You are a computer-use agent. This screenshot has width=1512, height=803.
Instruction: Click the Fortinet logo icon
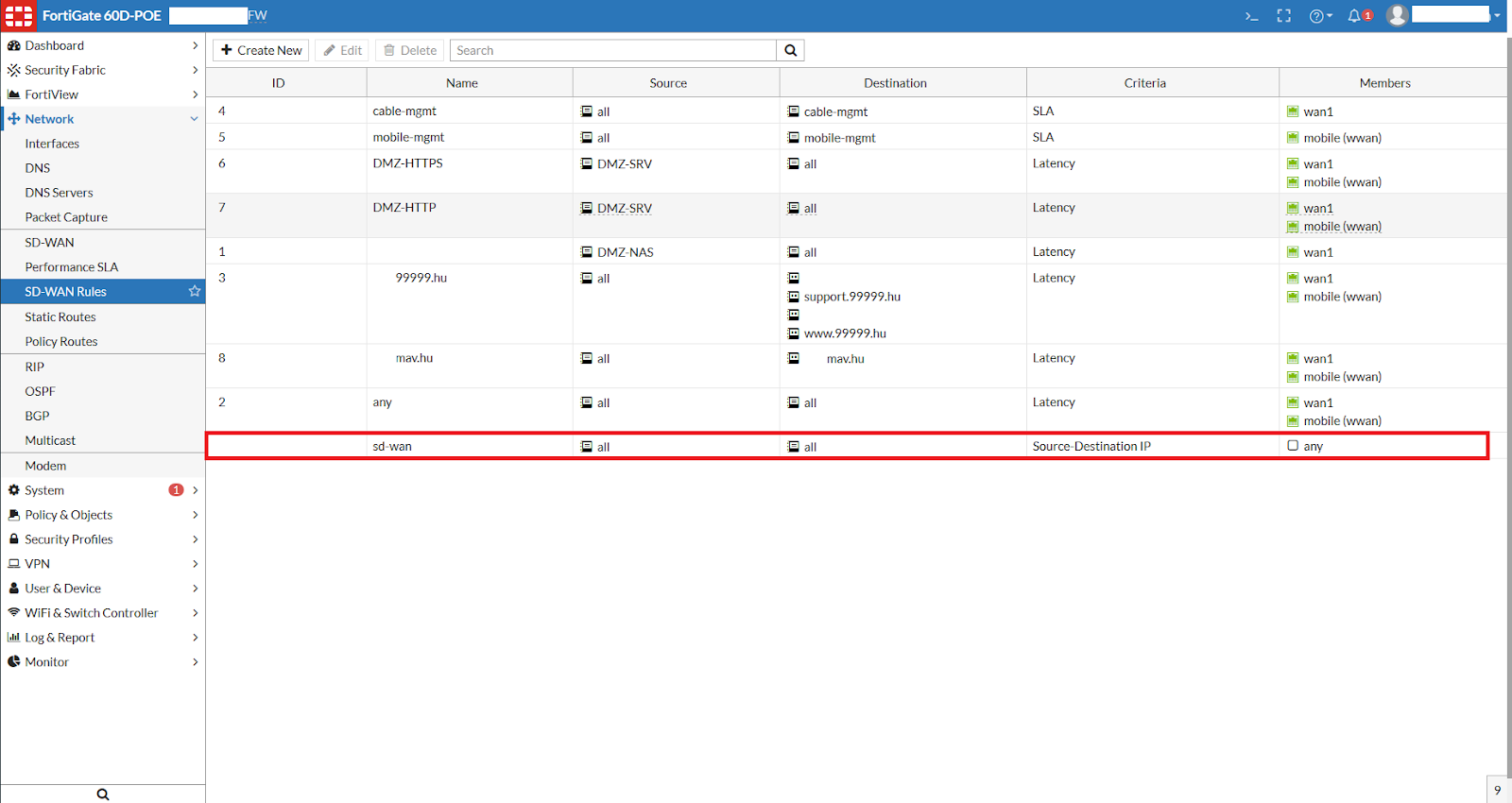tap(19, 16)
